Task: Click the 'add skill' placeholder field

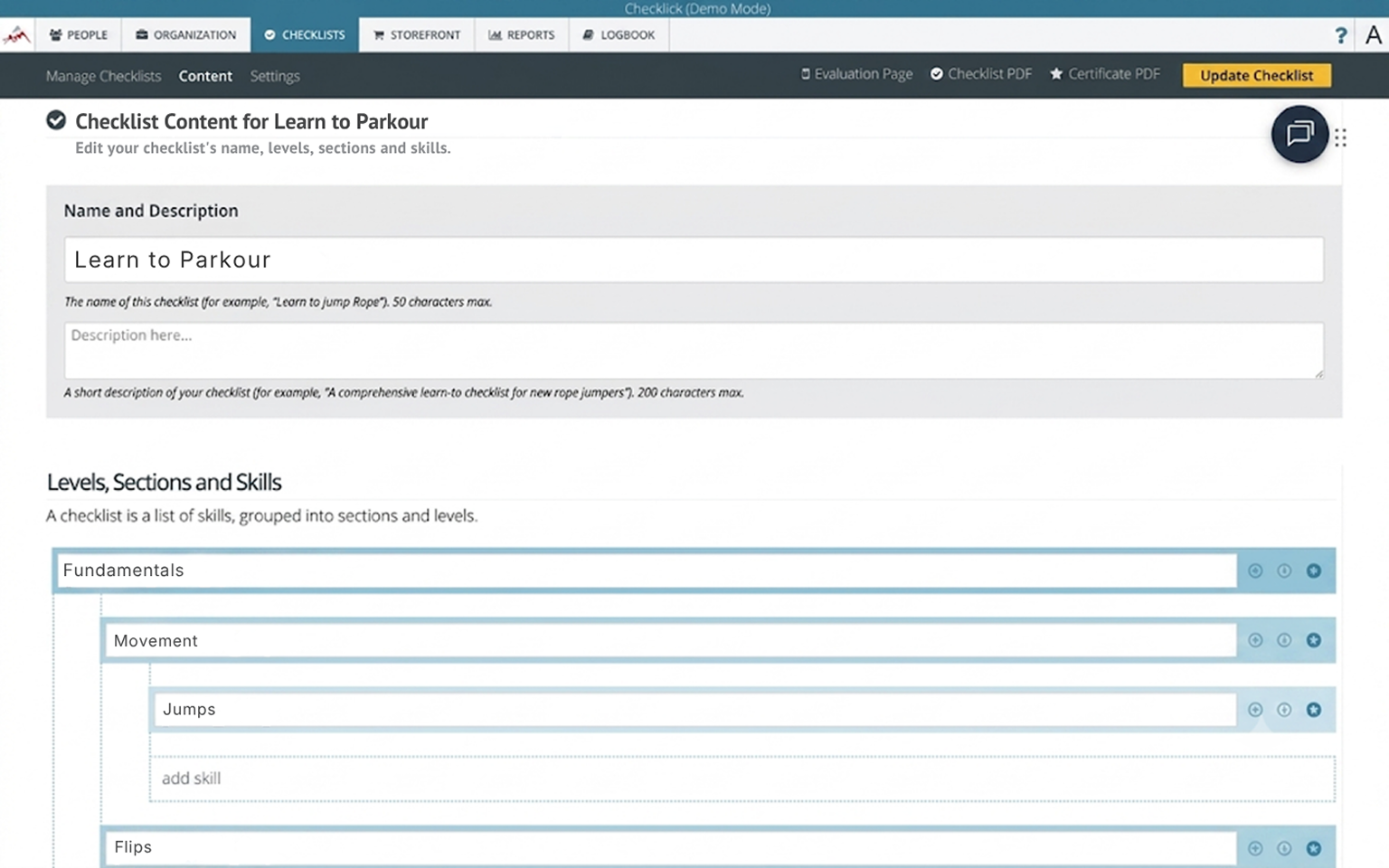Action: tap(742, 778)
